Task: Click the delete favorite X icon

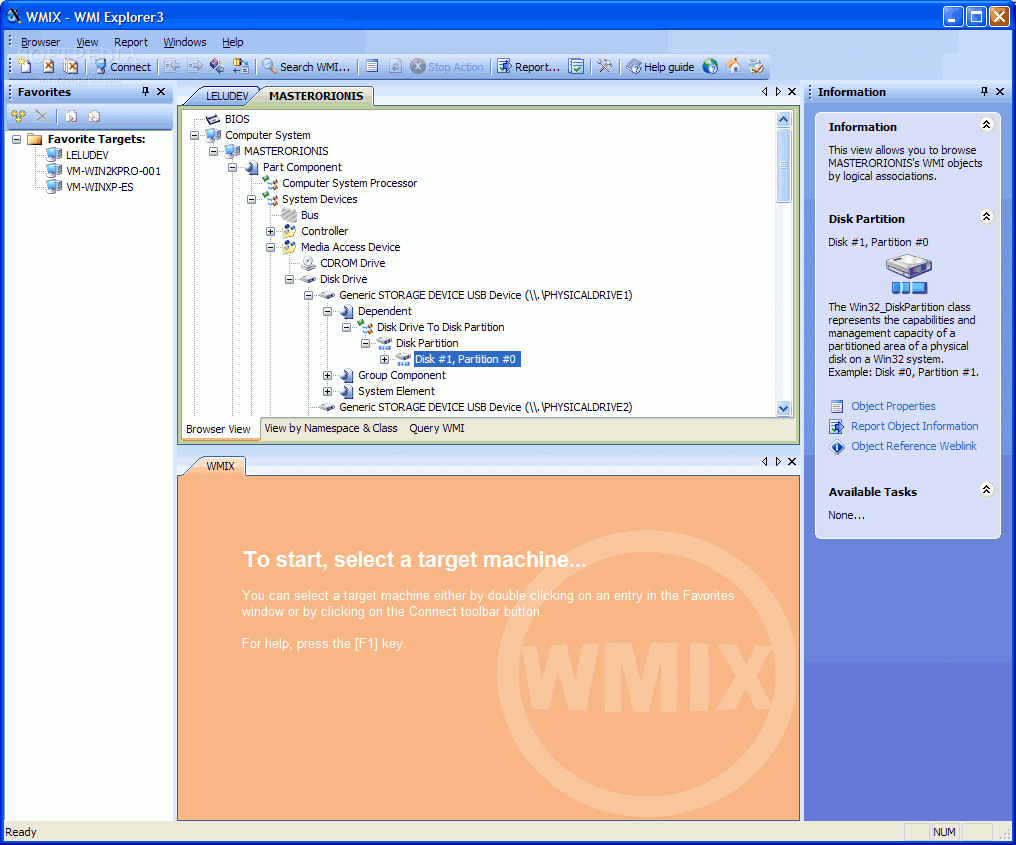Action: [41, 116]
